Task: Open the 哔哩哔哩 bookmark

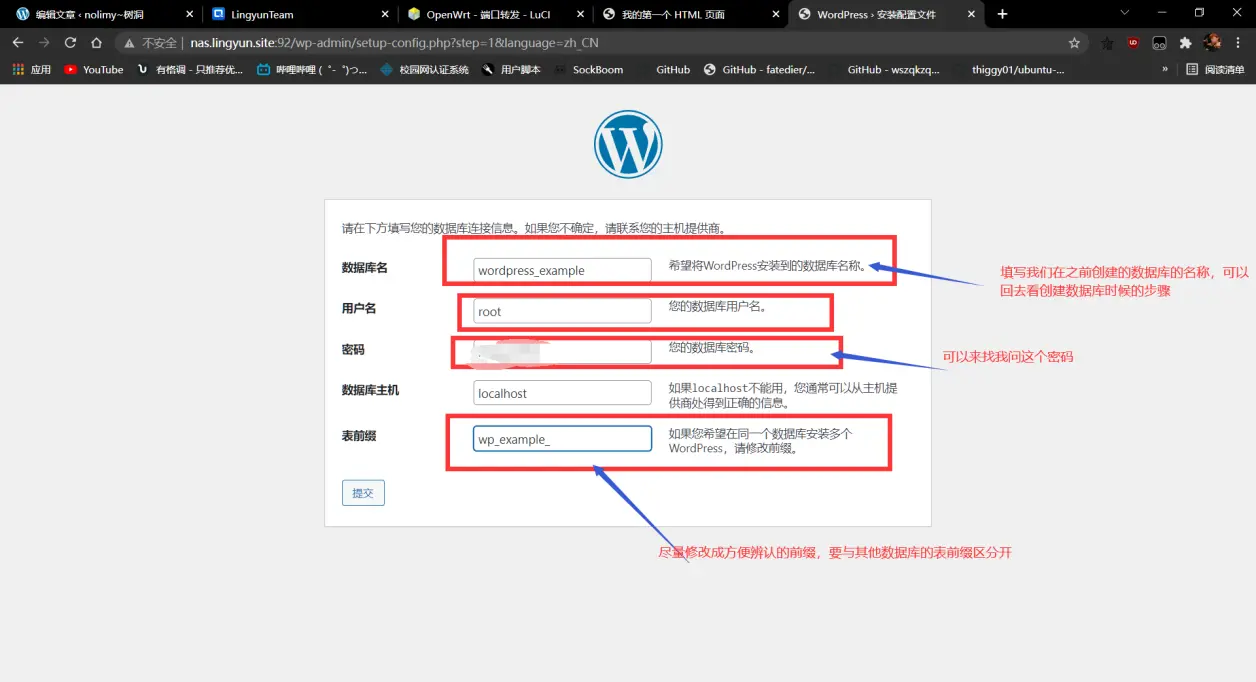Action: (x=312, y=70)
